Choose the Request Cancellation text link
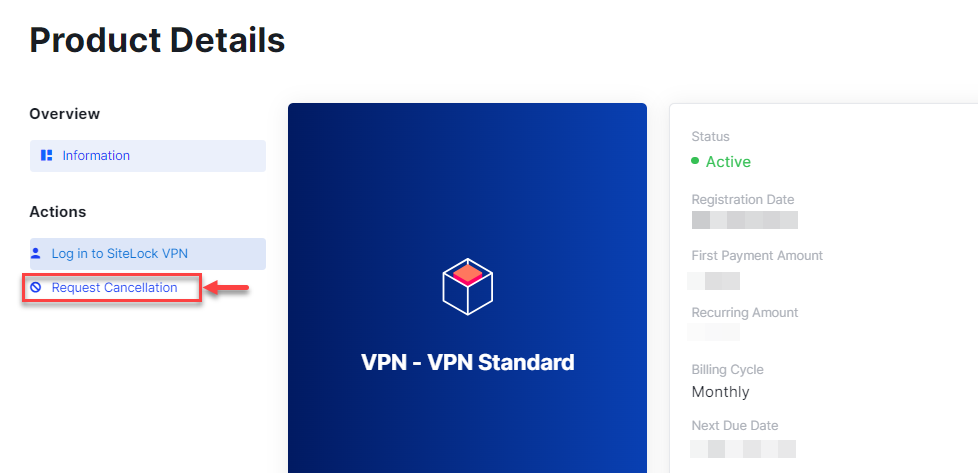Screen dimensions: 978x473 (x=114, y=288)
